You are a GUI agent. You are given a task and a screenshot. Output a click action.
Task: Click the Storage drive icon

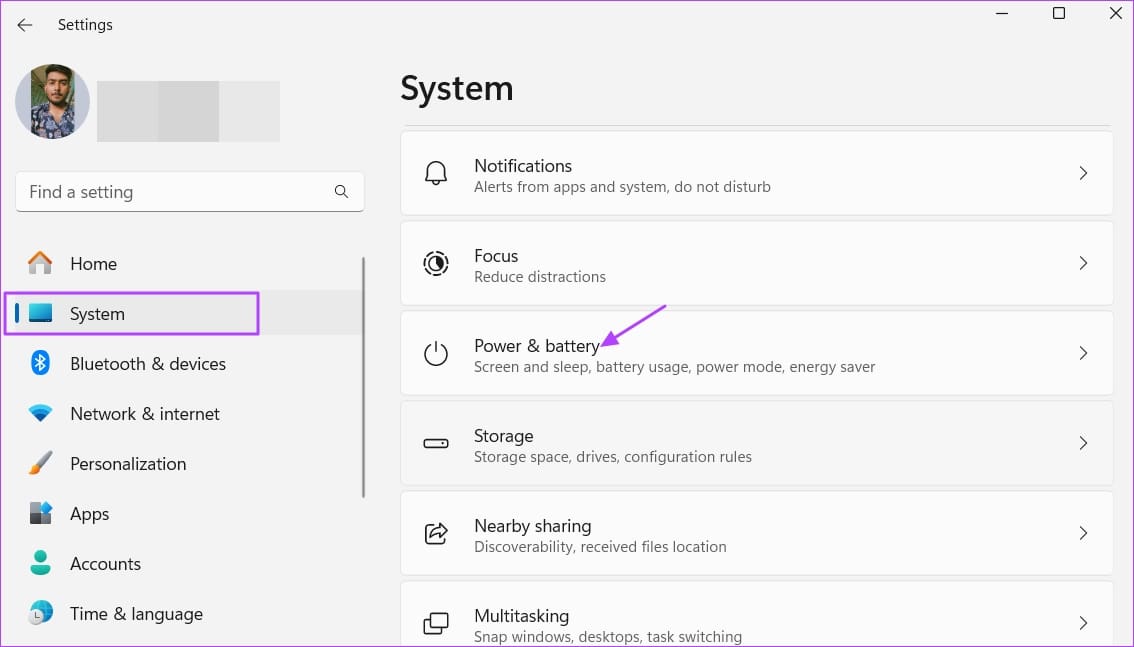(435, 443)
